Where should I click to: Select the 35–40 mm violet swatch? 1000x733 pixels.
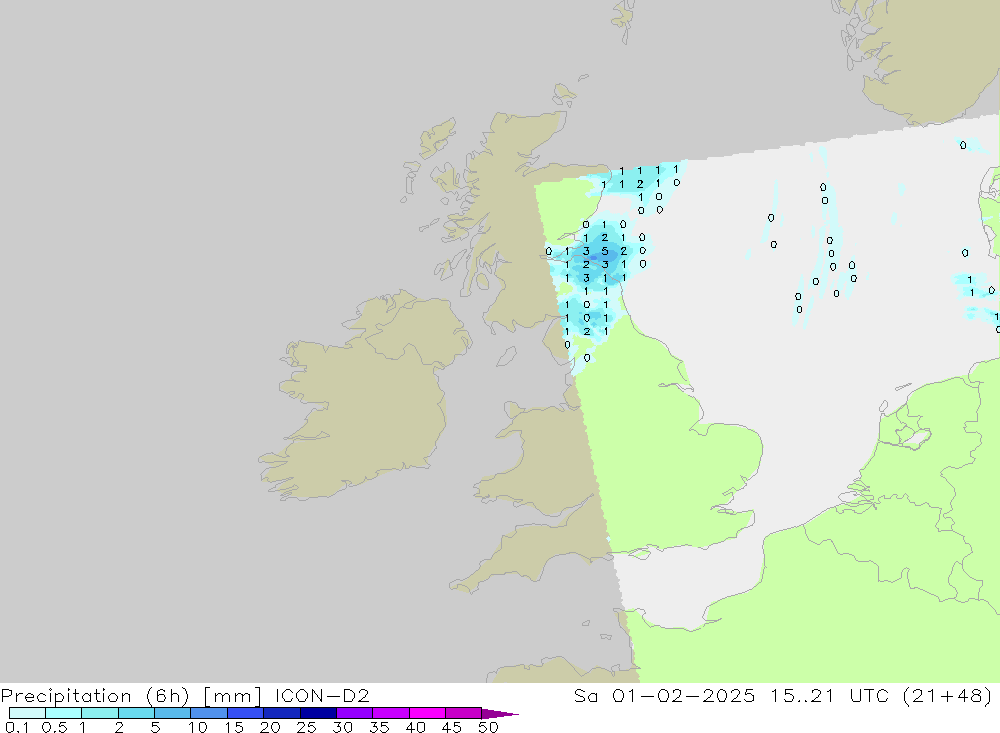coord(391,713)
